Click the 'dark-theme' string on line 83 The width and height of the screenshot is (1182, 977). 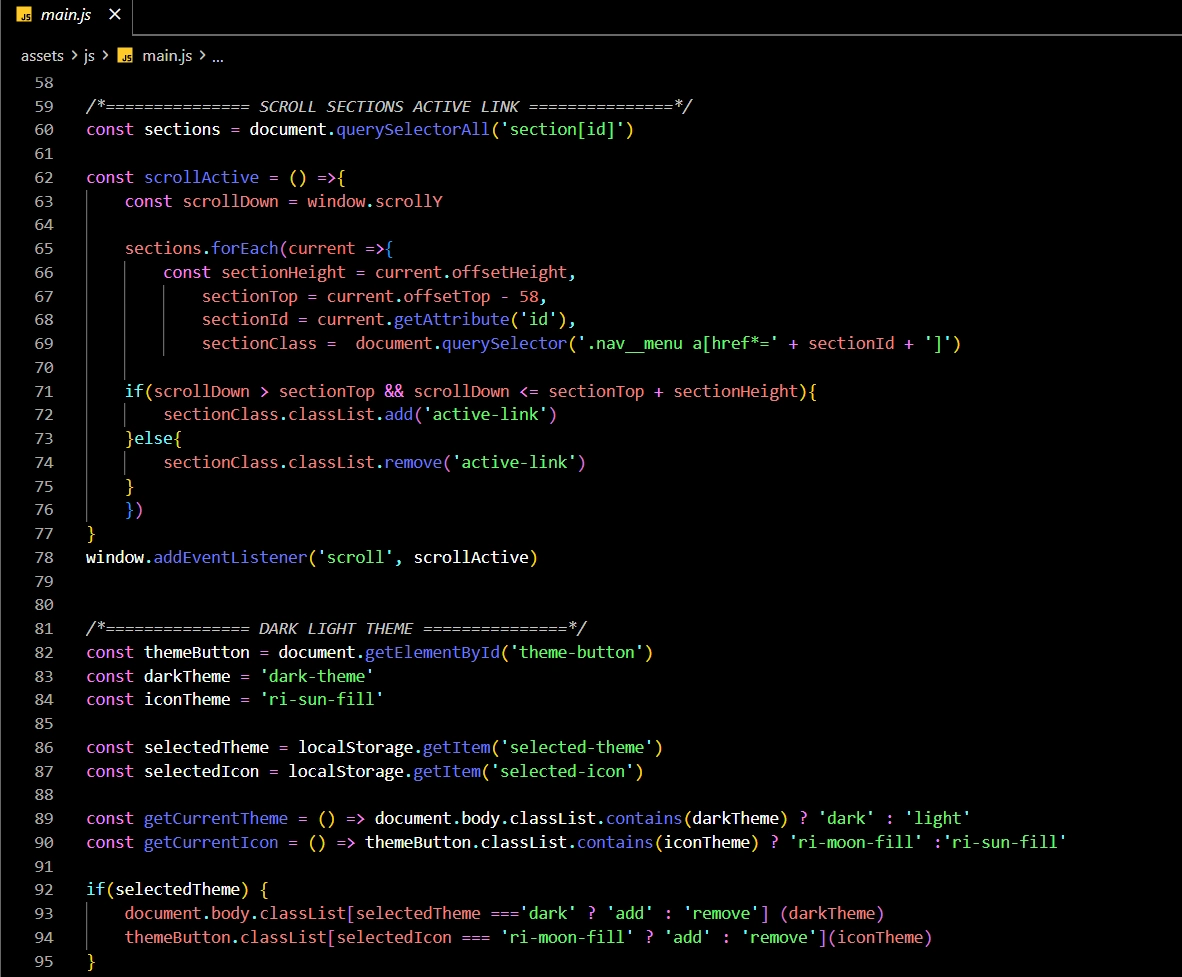pos(317,677)
